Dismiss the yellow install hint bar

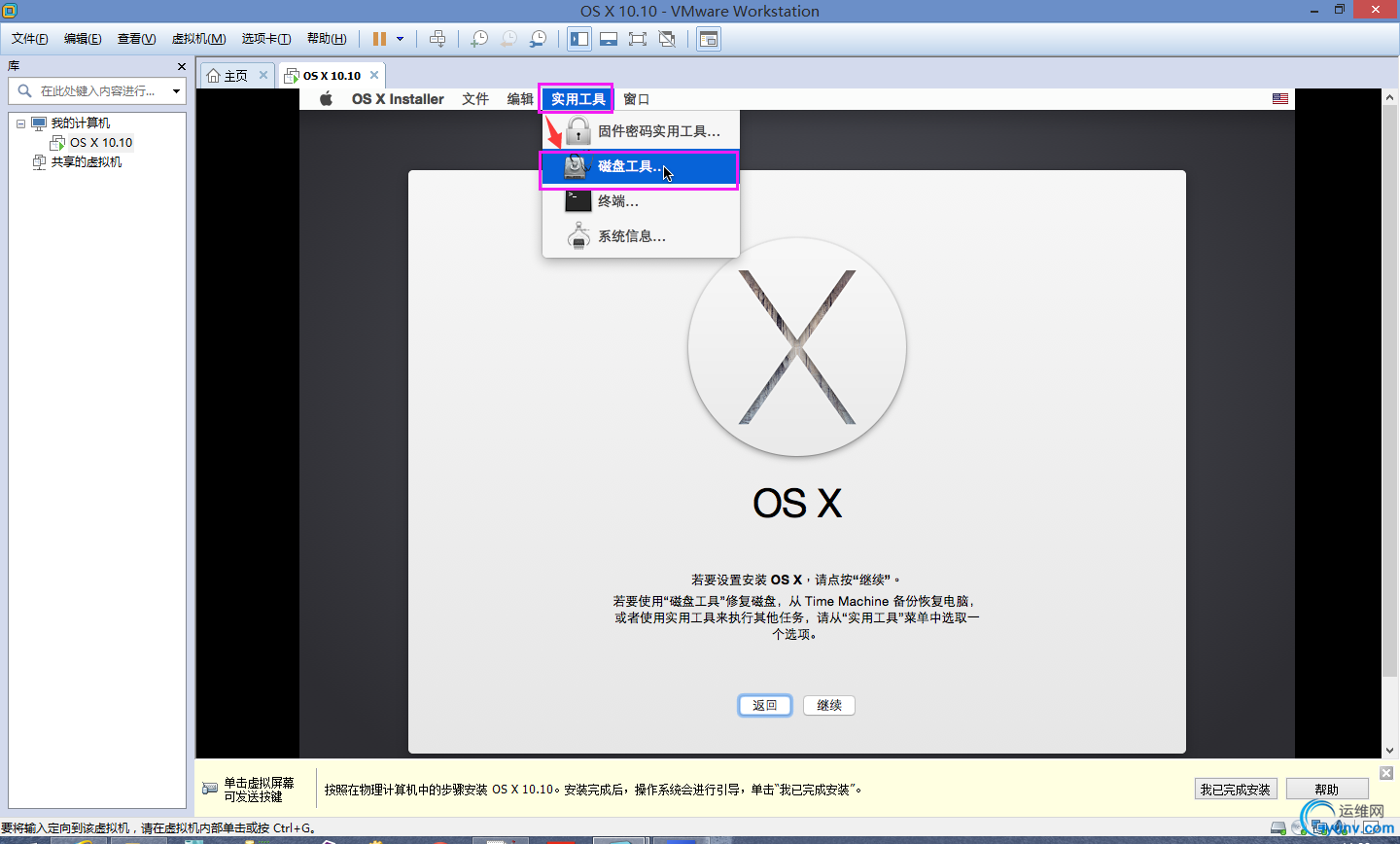1386,772
